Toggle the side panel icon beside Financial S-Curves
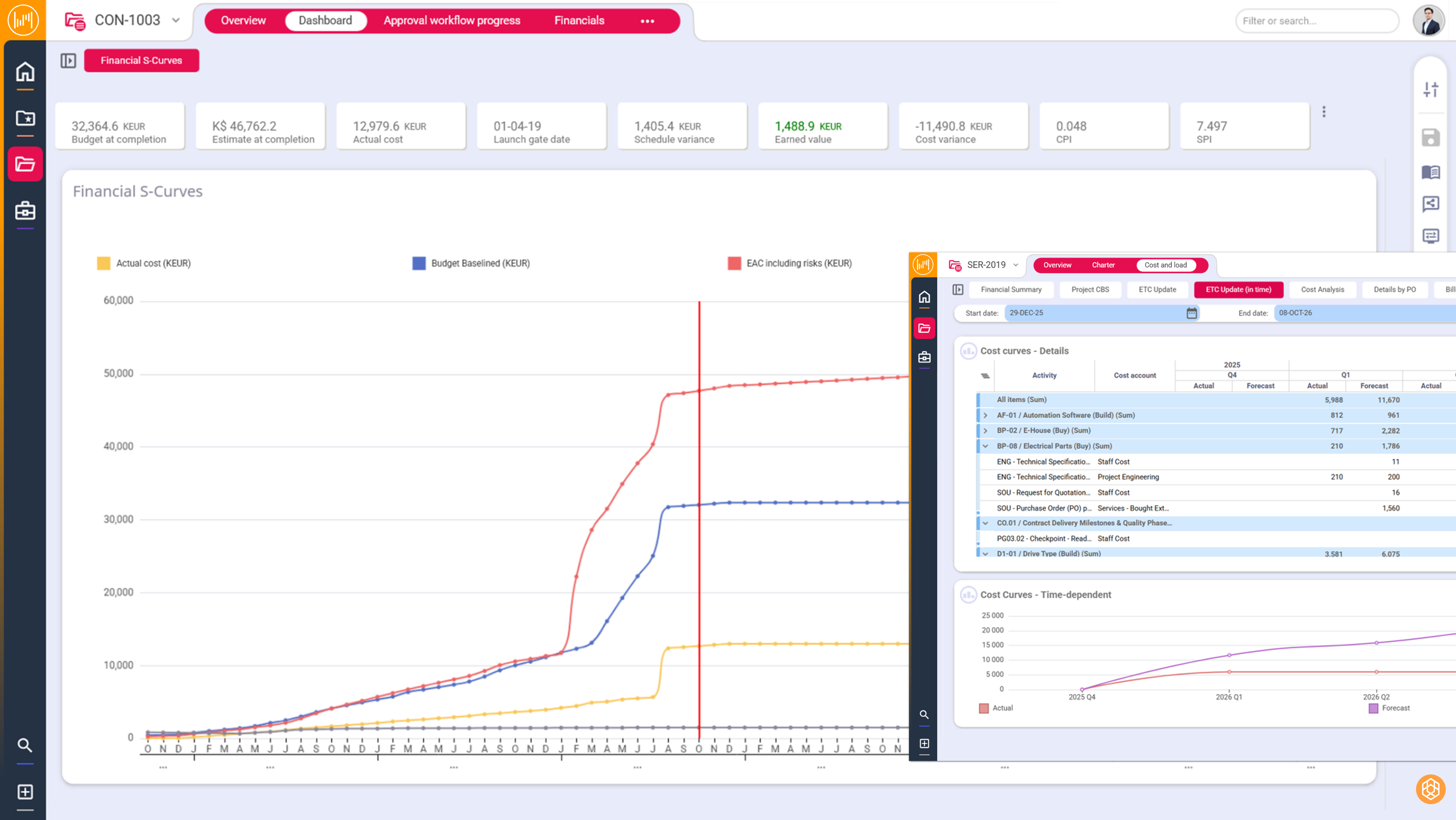The height and width of the screenshot is (820, 1456). 68,60
